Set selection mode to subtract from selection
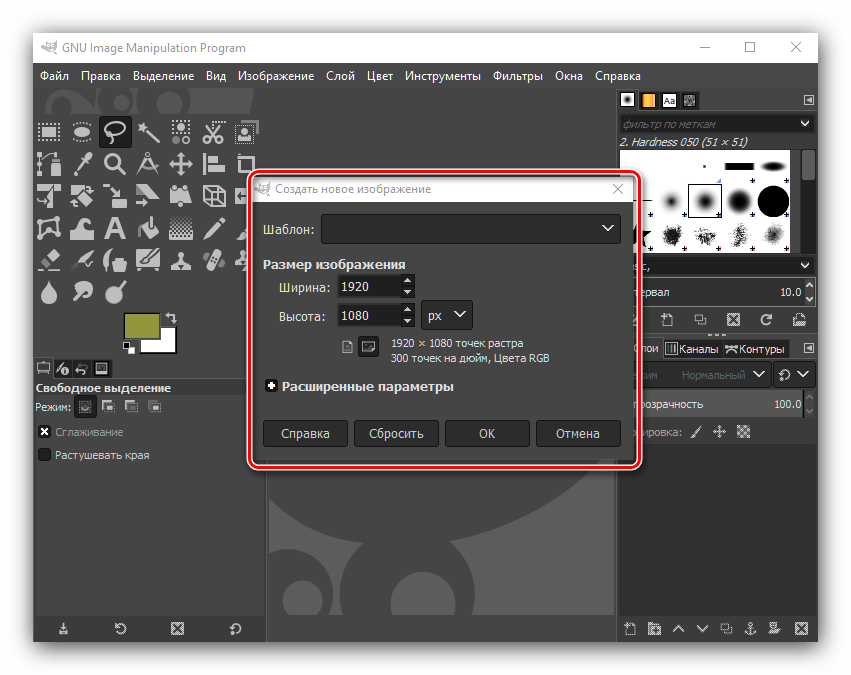This screenshot has width=851, height=675. tap(131, 406)
